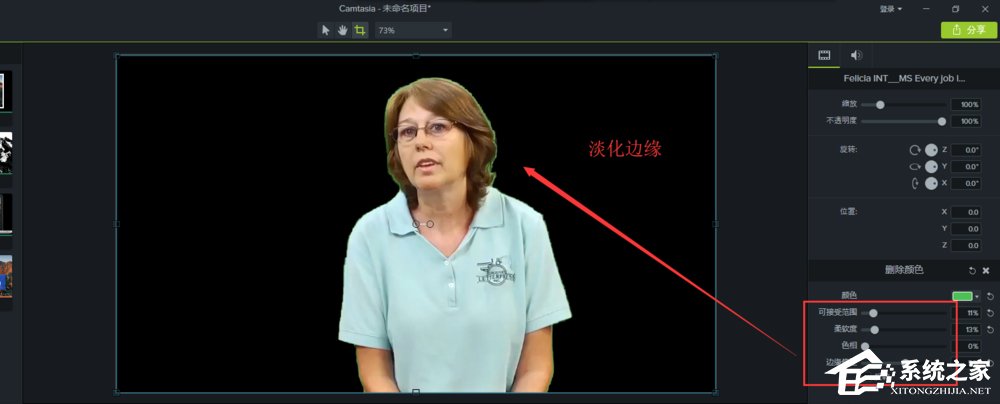This screenshot has height=404, width=1000.
Task: Click the green 分享 share button
Action: (x=969, y=30)
